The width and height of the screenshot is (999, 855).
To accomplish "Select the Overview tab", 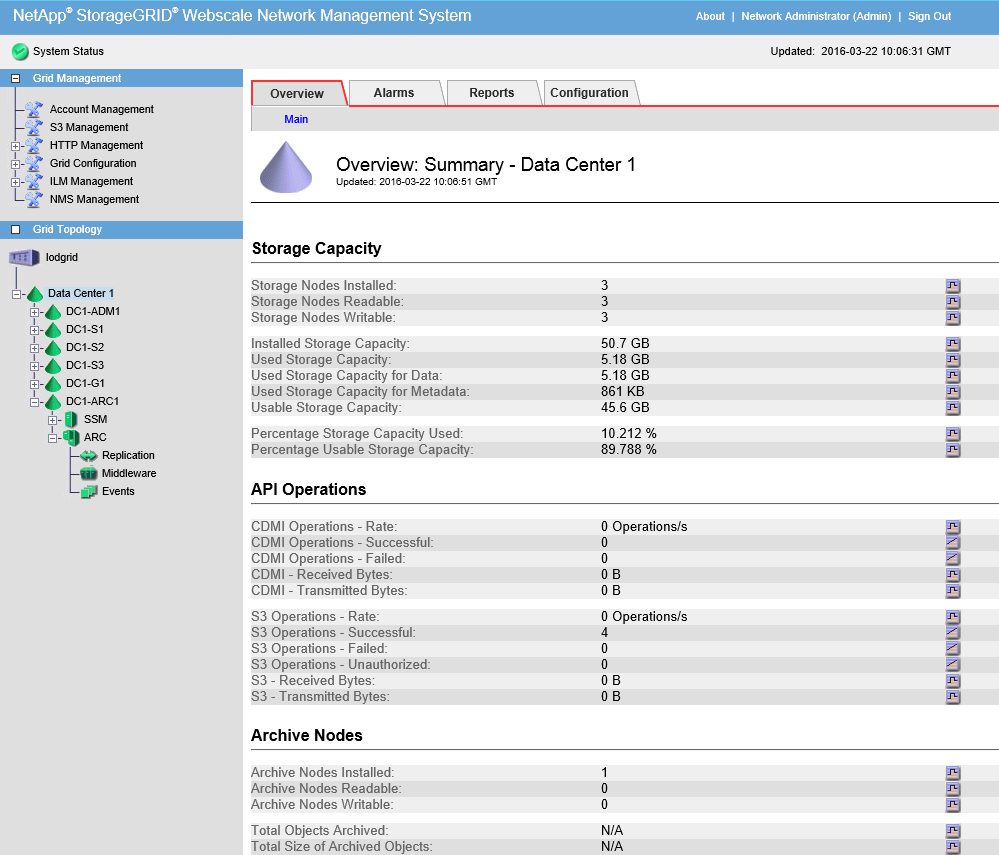I will click(298, 94).
